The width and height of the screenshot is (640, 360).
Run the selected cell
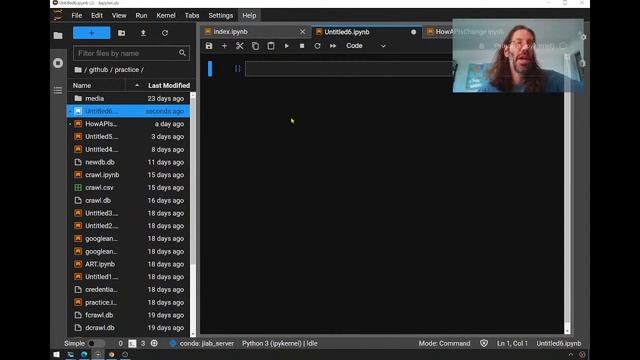coord(287,46)
